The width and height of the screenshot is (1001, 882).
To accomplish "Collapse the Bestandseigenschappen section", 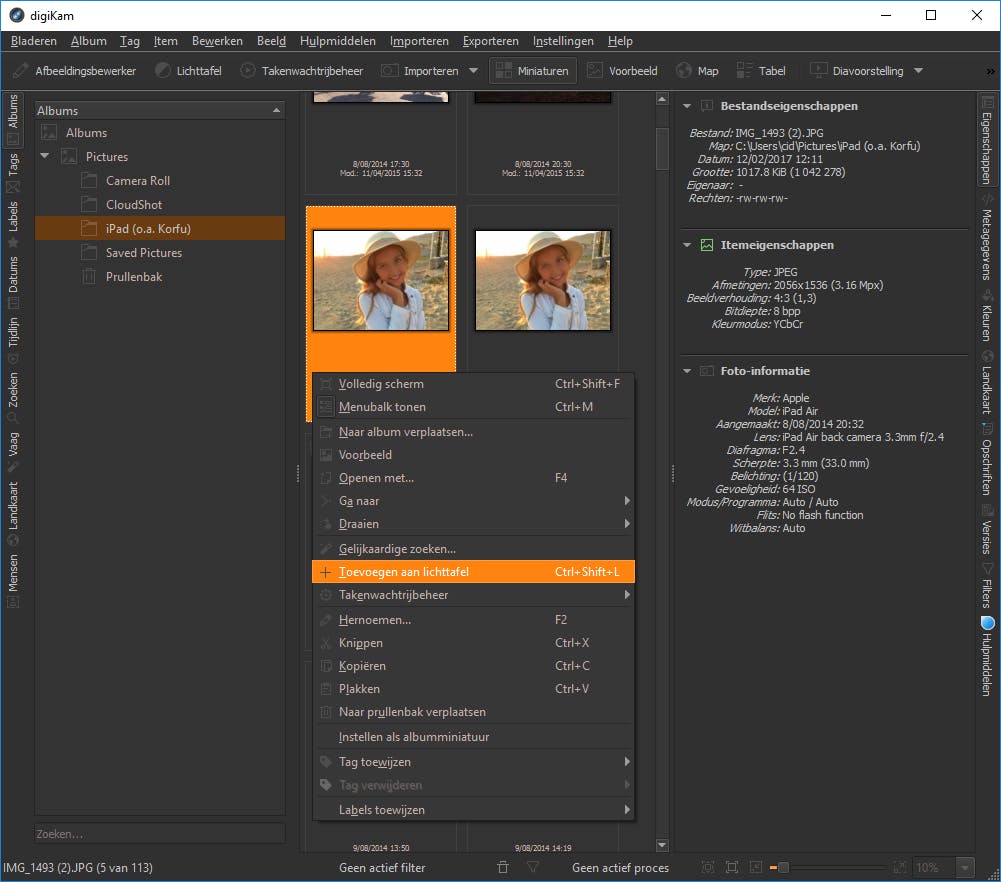I will (x=687, y=106).
